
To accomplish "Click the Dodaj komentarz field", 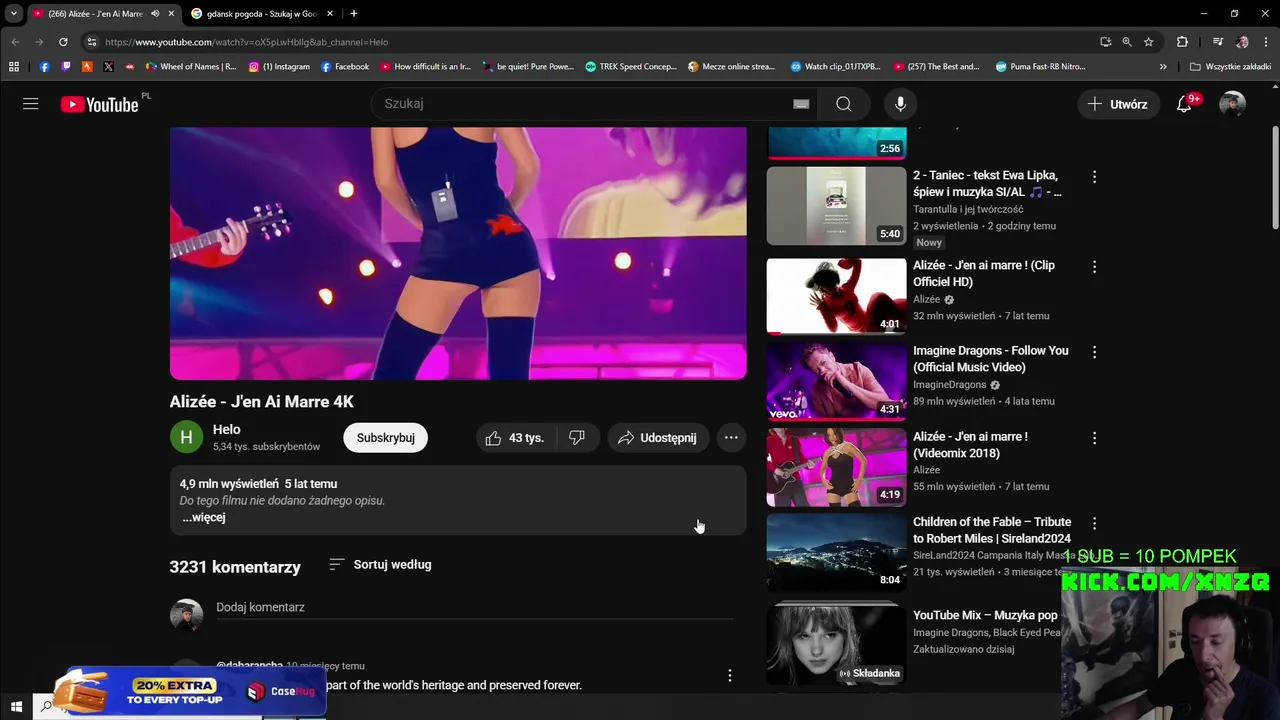I will pyautogui.click(x=474, y=608).
